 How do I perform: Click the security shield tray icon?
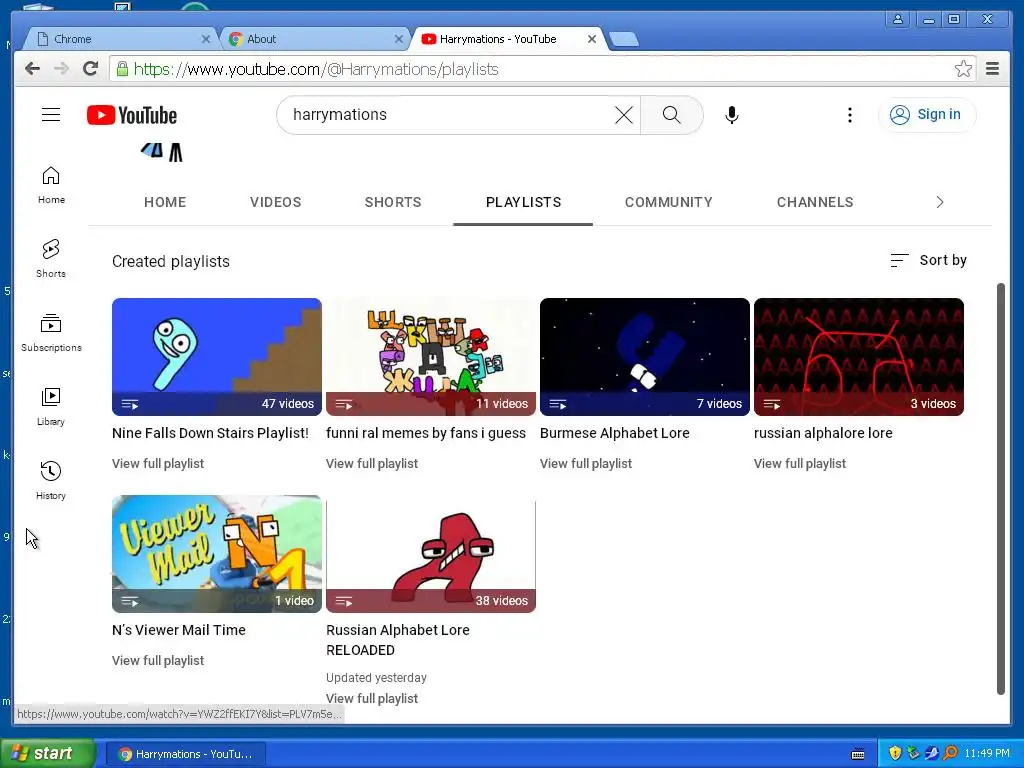895,753
